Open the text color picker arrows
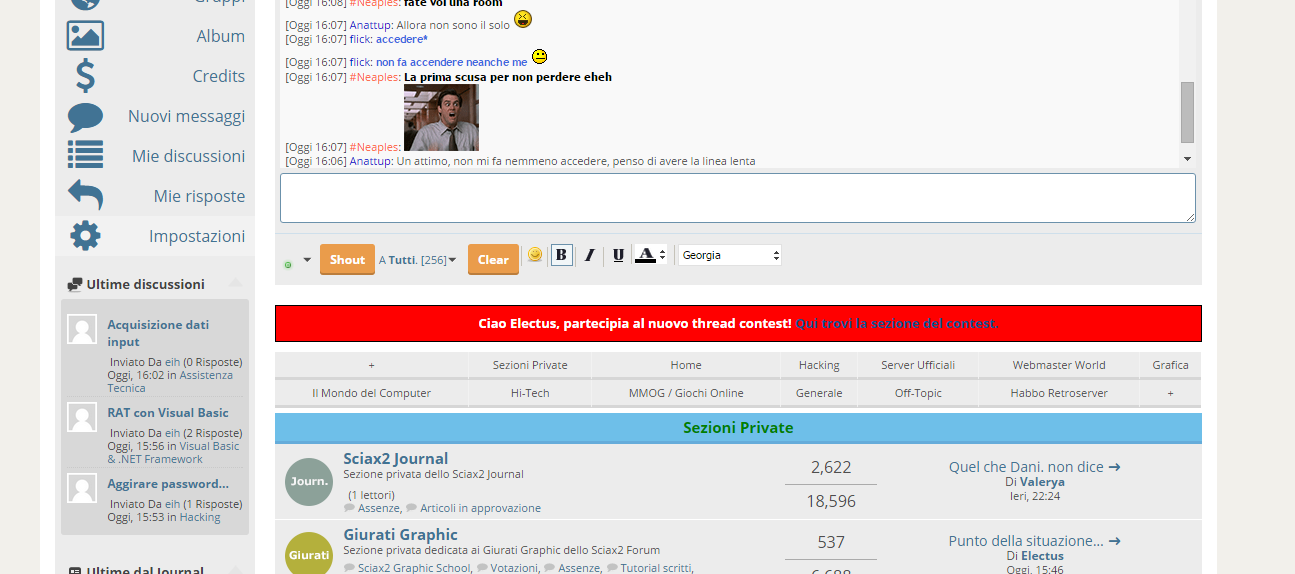Screen dimensions: 1295x574 pos(662,255)
